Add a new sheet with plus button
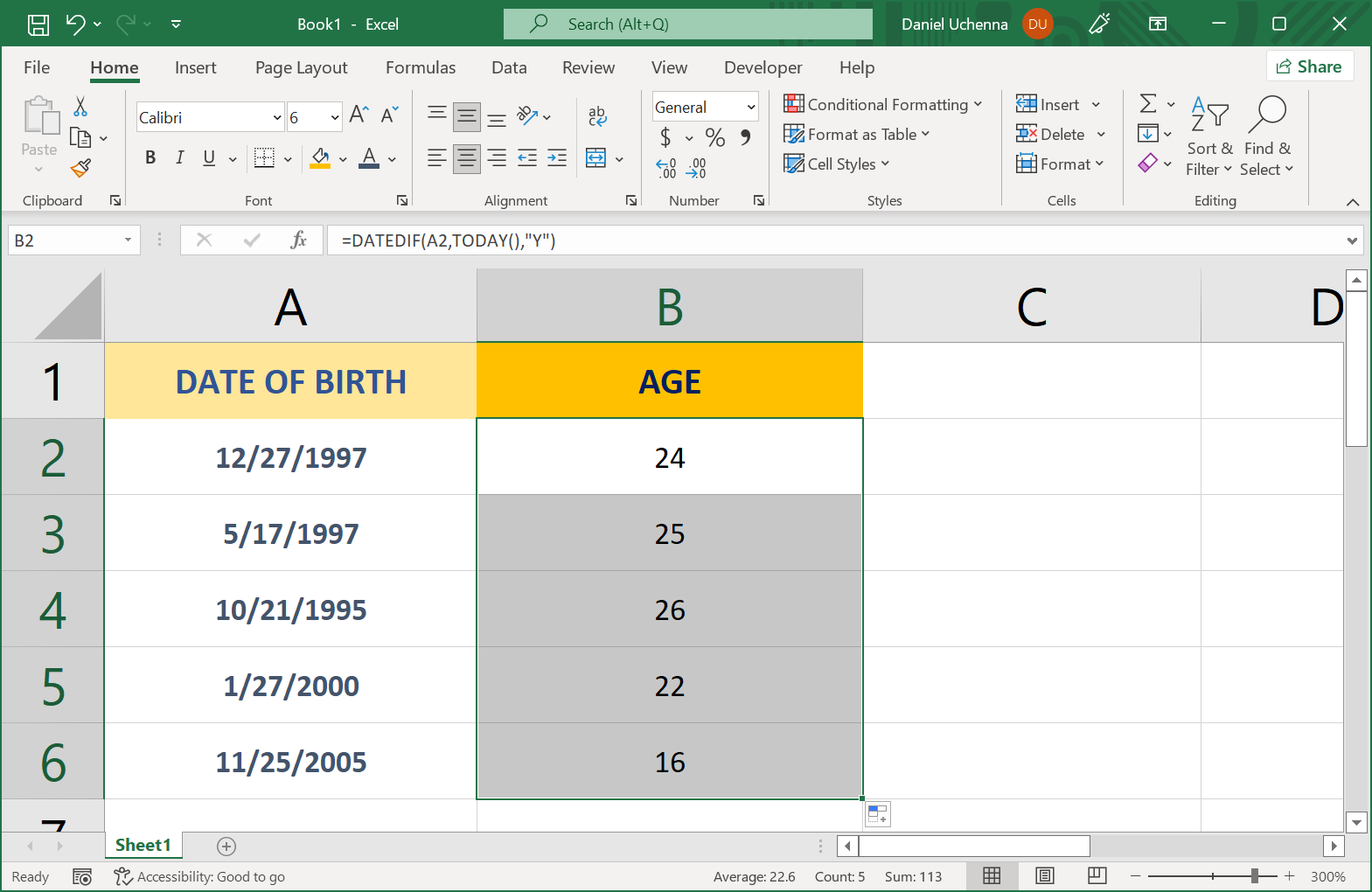Viewport: 1372px width, 892px height. pyautogui.click(x=226, y=846)
